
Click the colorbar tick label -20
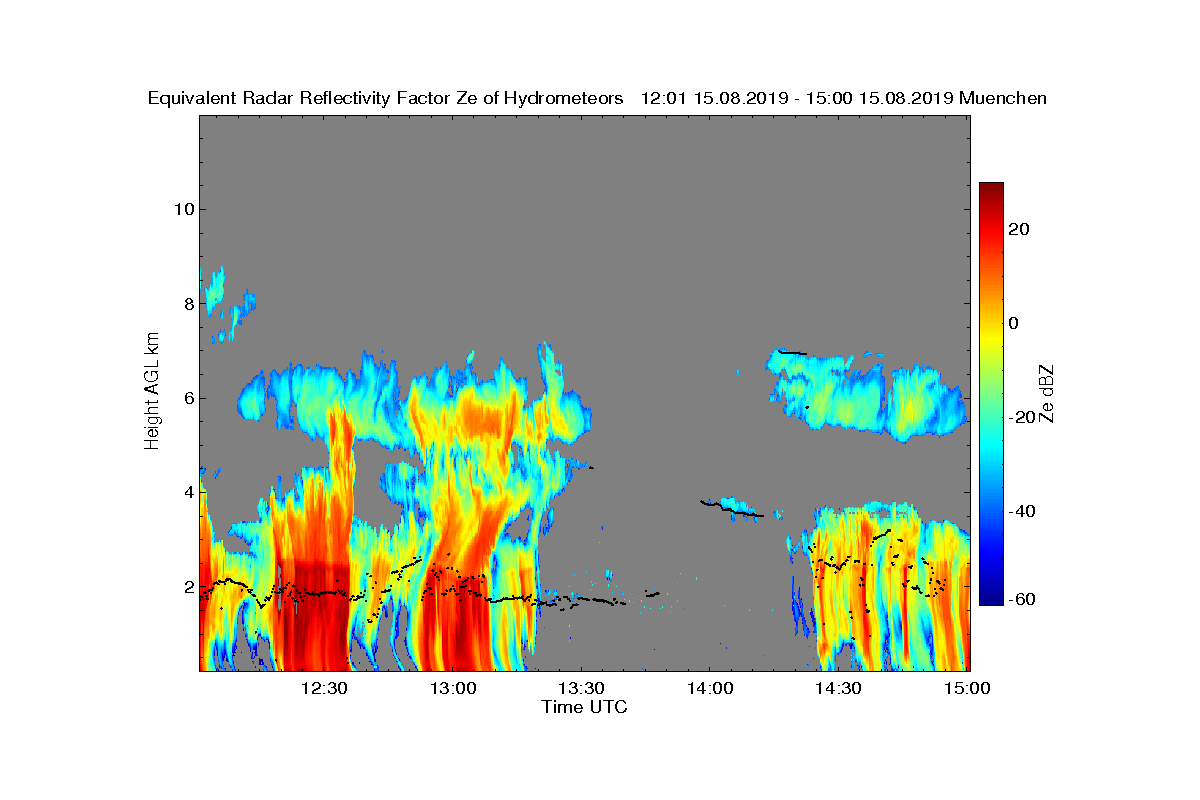click(1020, 418)
